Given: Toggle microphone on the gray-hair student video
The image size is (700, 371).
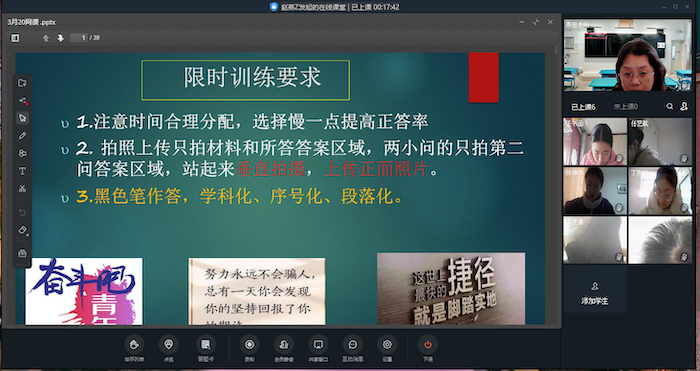Looking at the screenshot, I should (x=684, y=256).
